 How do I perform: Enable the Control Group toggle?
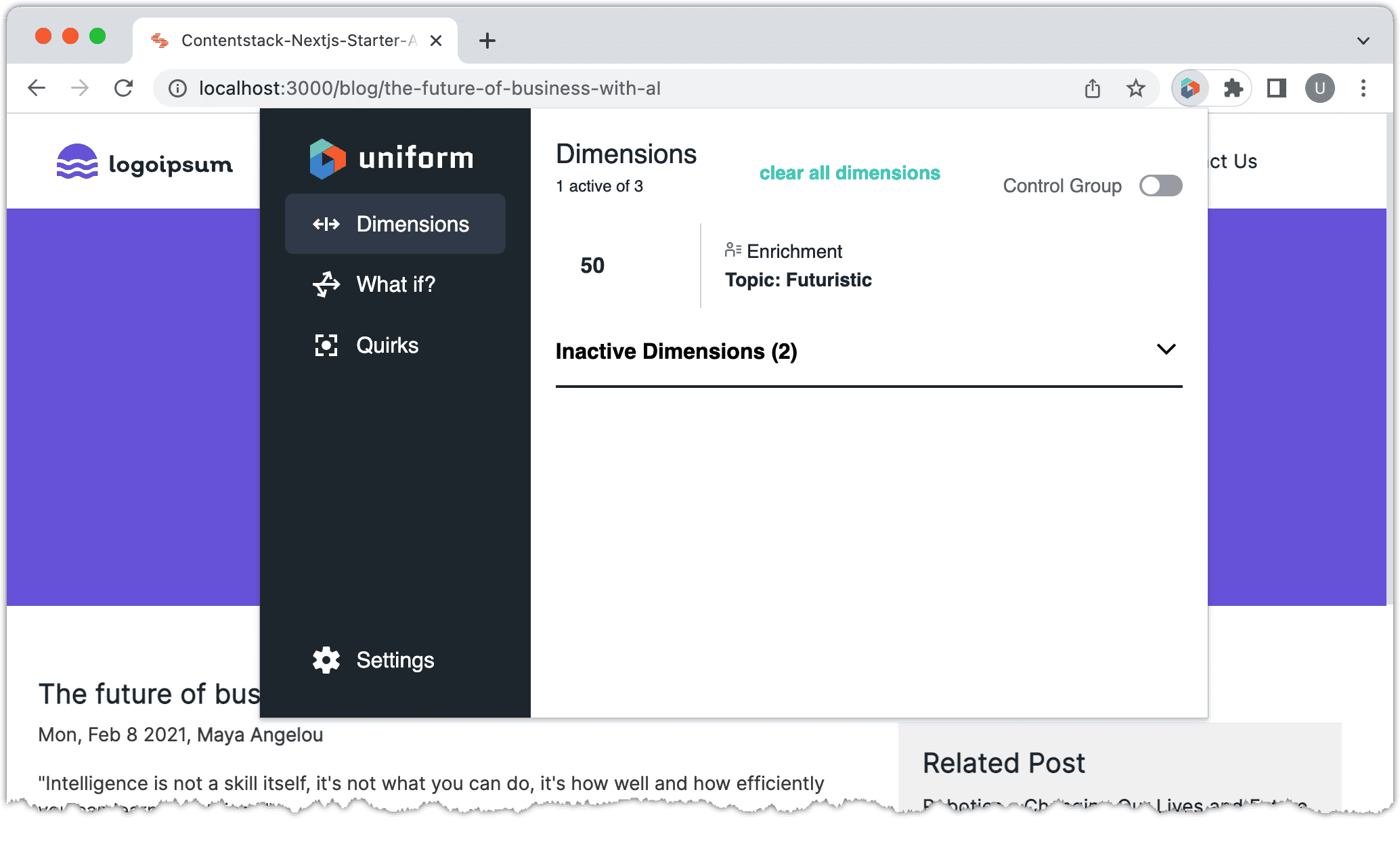1160,185
